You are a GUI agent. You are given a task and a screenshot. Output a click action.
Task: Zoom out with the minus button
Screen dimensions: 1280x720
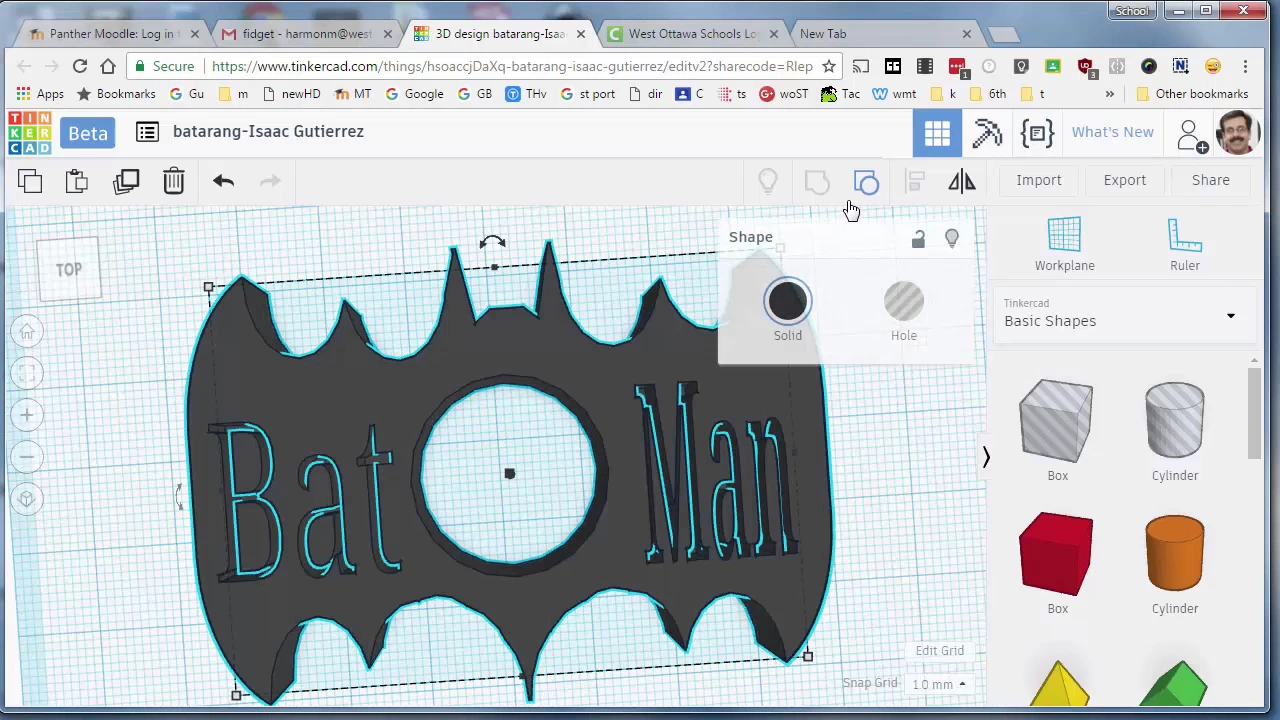[x=27, y=457]
